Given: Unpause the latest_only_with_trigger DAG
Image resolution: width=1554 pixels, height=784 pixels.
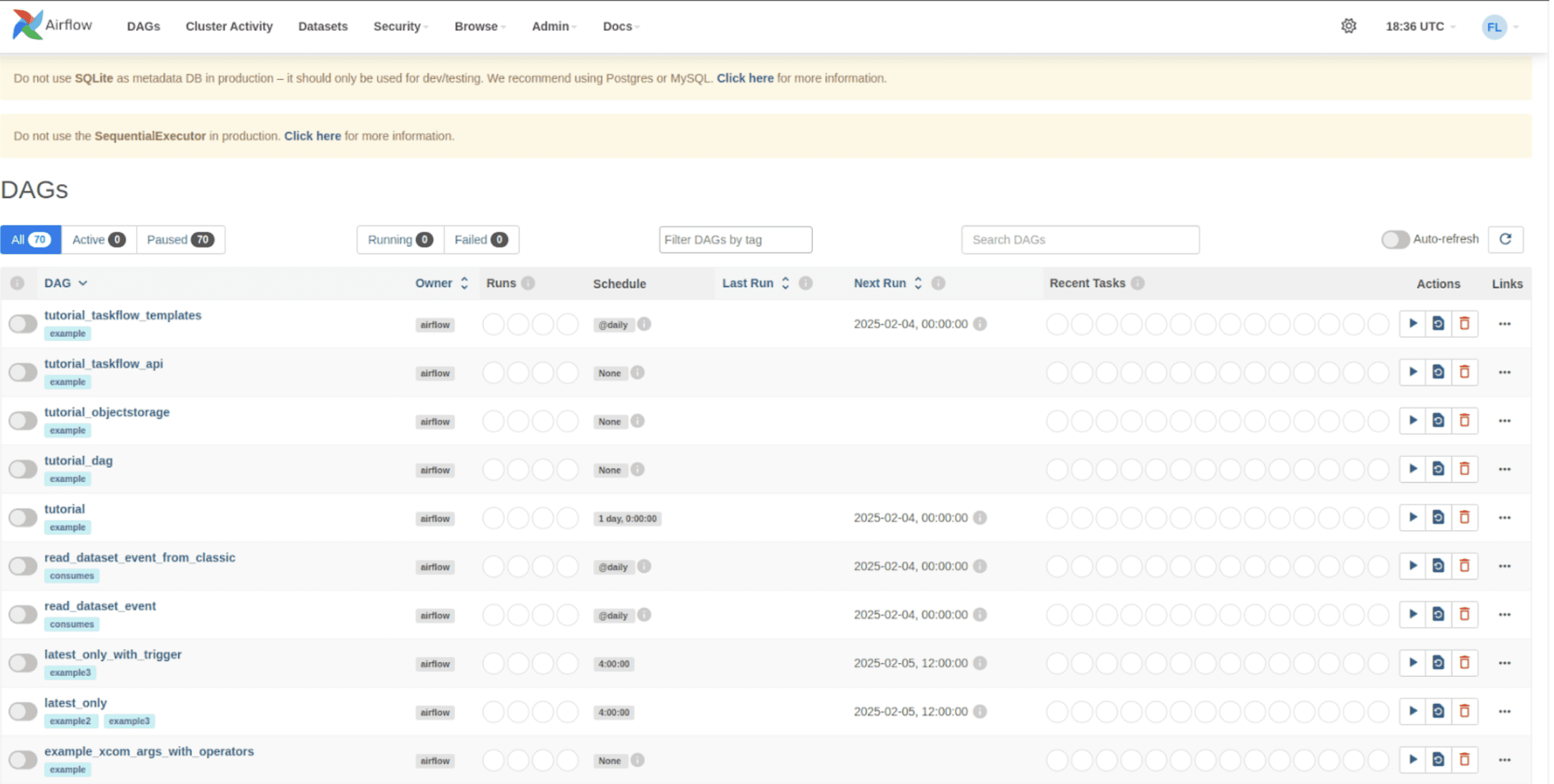Looking at the screenshot, I should [x=23, y=663].
